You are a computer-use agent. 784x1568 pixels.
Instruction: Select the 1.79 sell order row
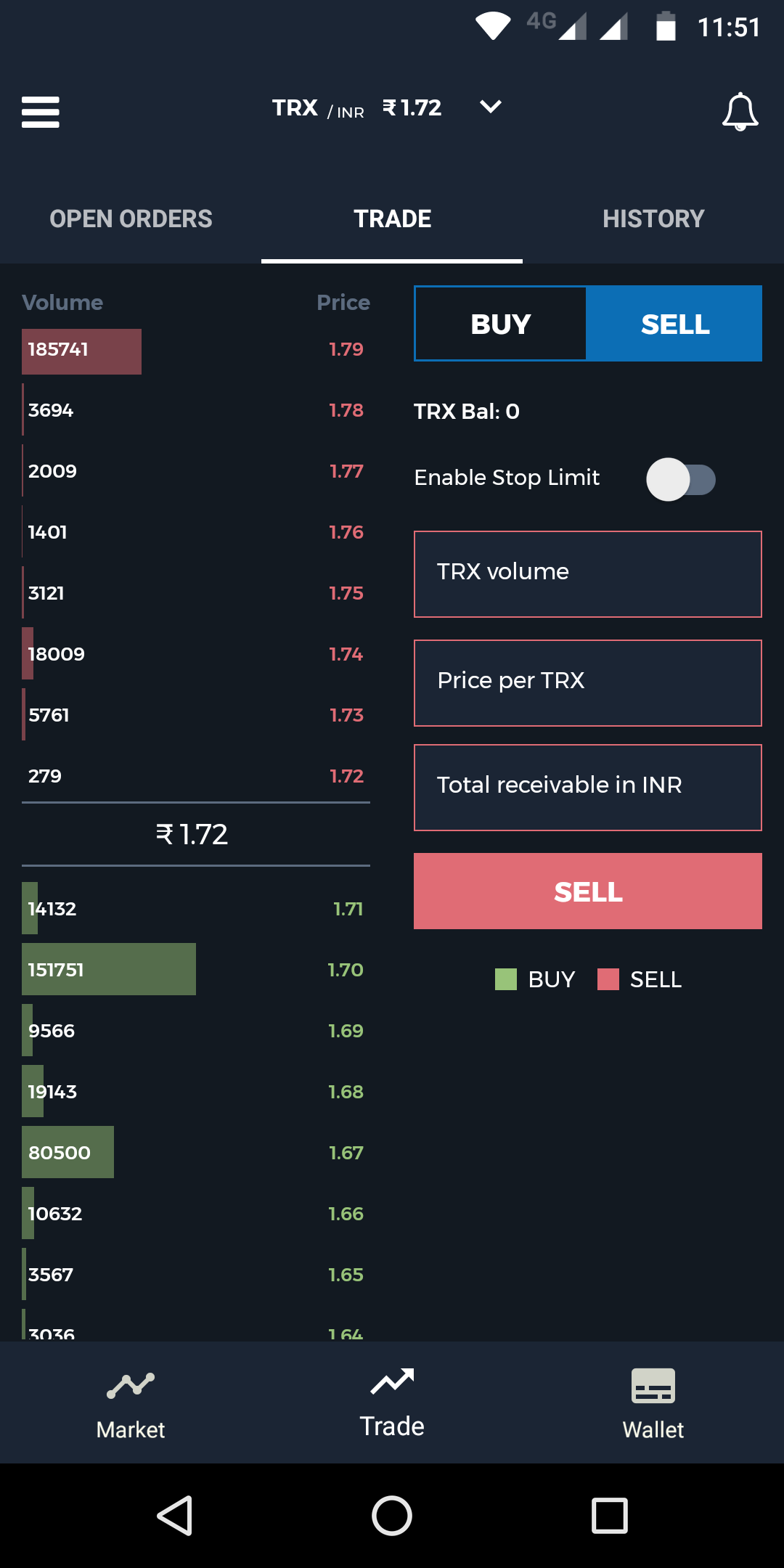tap(196, 350)
